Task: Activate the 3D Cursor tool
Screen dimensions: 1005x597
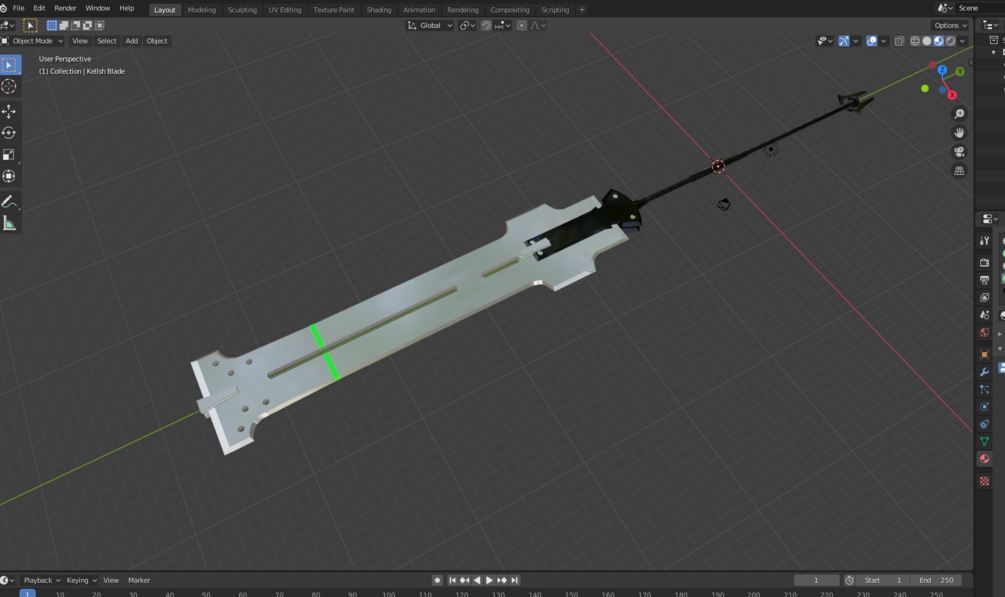Action: (x=9, y=86)
